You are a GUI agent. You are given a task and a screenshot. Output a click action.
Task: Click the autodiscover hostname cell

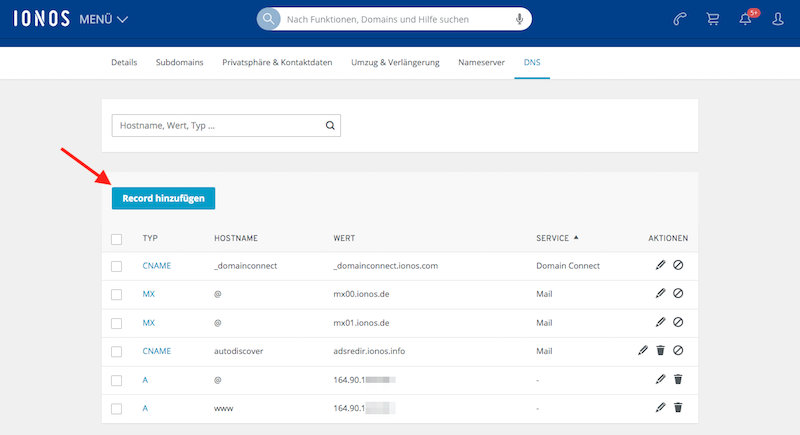[239, 351]
